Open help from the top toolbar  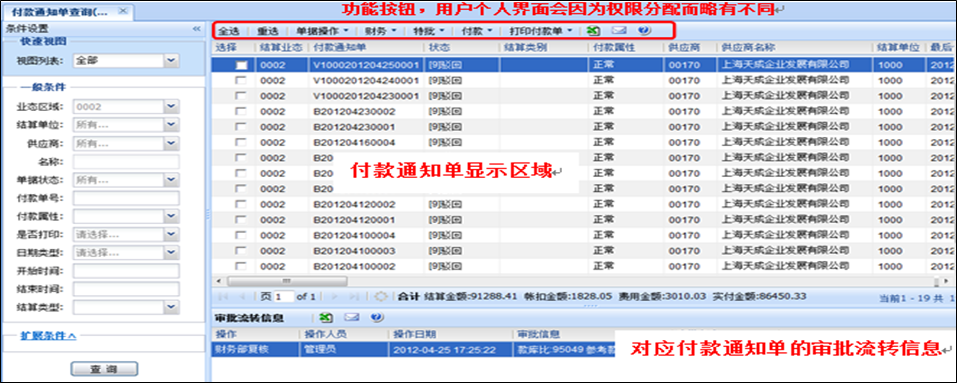click(x=643, y=30)
